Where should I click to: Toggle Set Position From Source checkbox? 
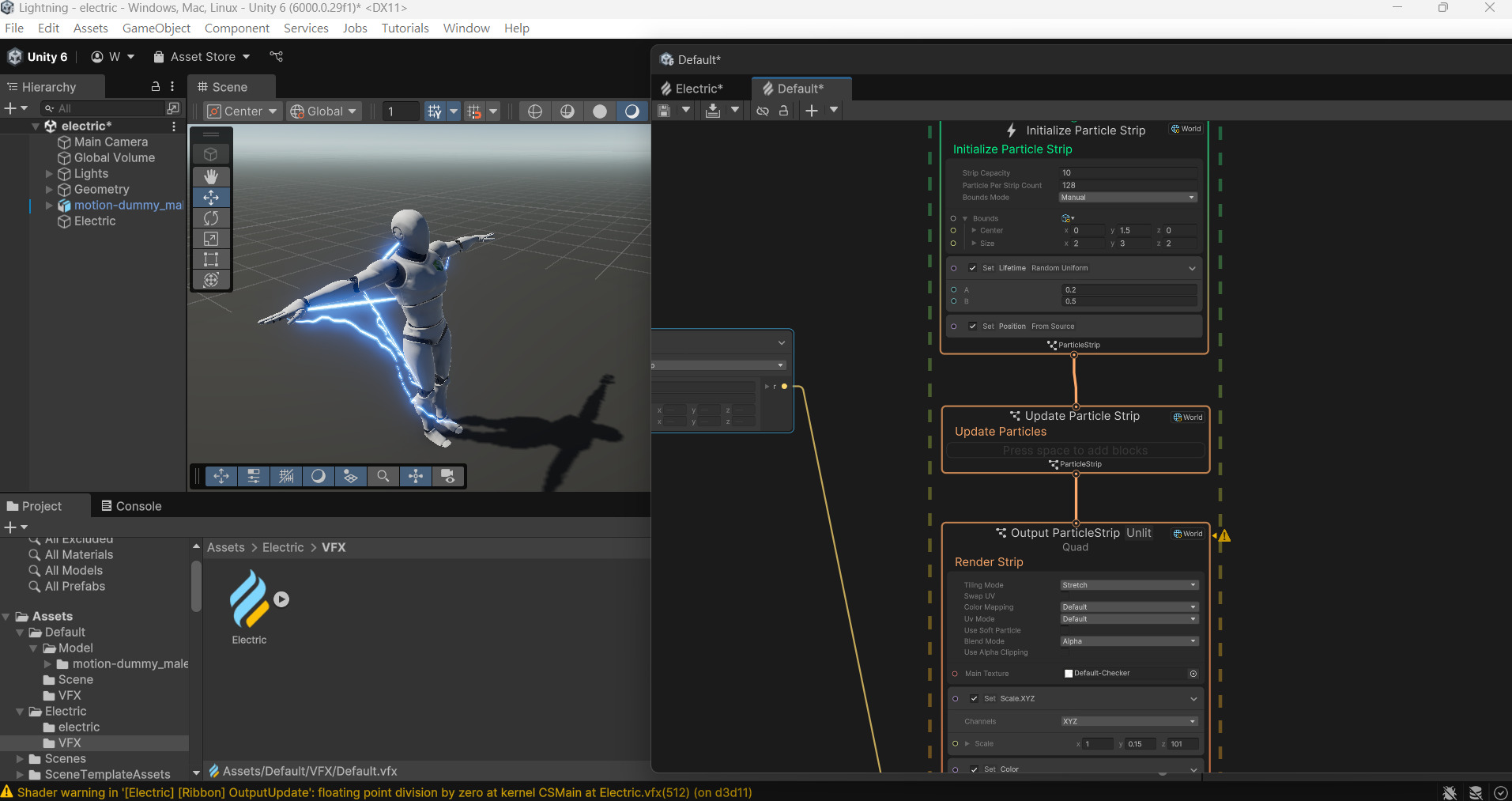[973, 327]
